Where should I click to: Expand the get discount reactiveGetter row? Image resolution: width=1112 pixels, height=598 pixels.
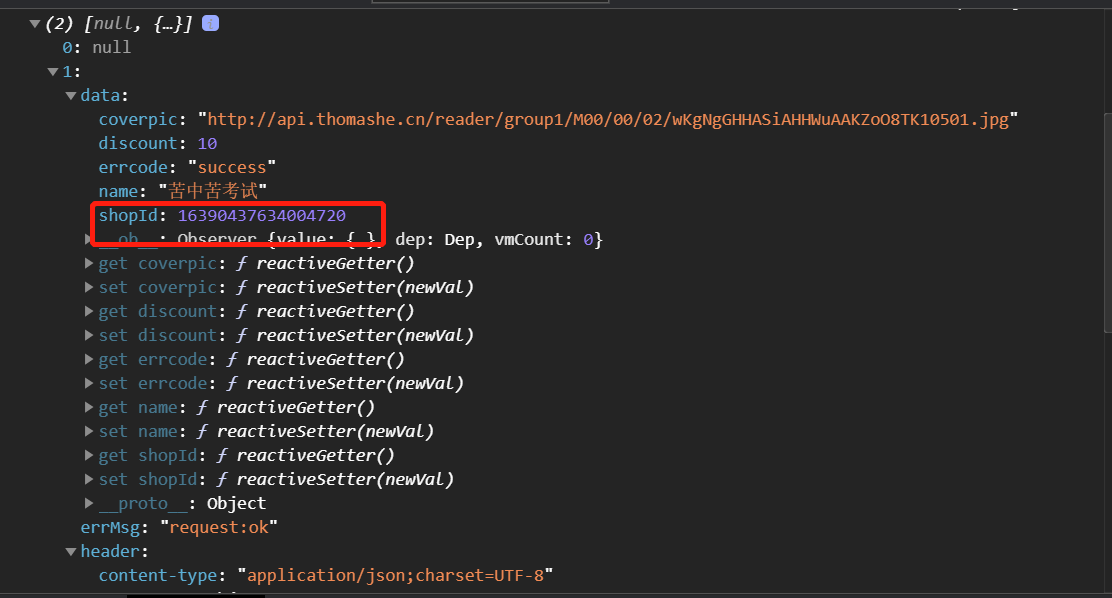pyautogui.click(x=89, y=311)
